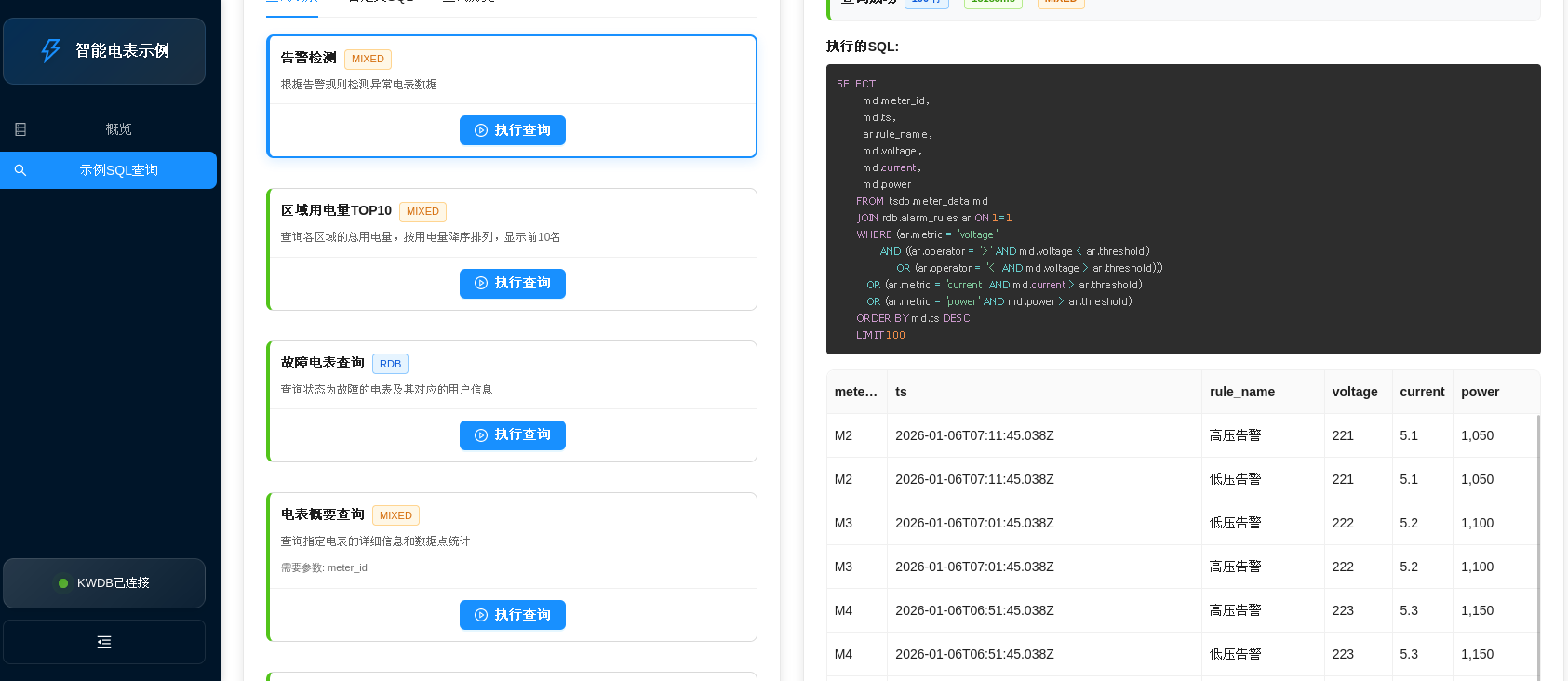Viewport: 1568px width, 681px height.
Task: Click play icon in 告警检测 execute button
Action: [481, 130]
